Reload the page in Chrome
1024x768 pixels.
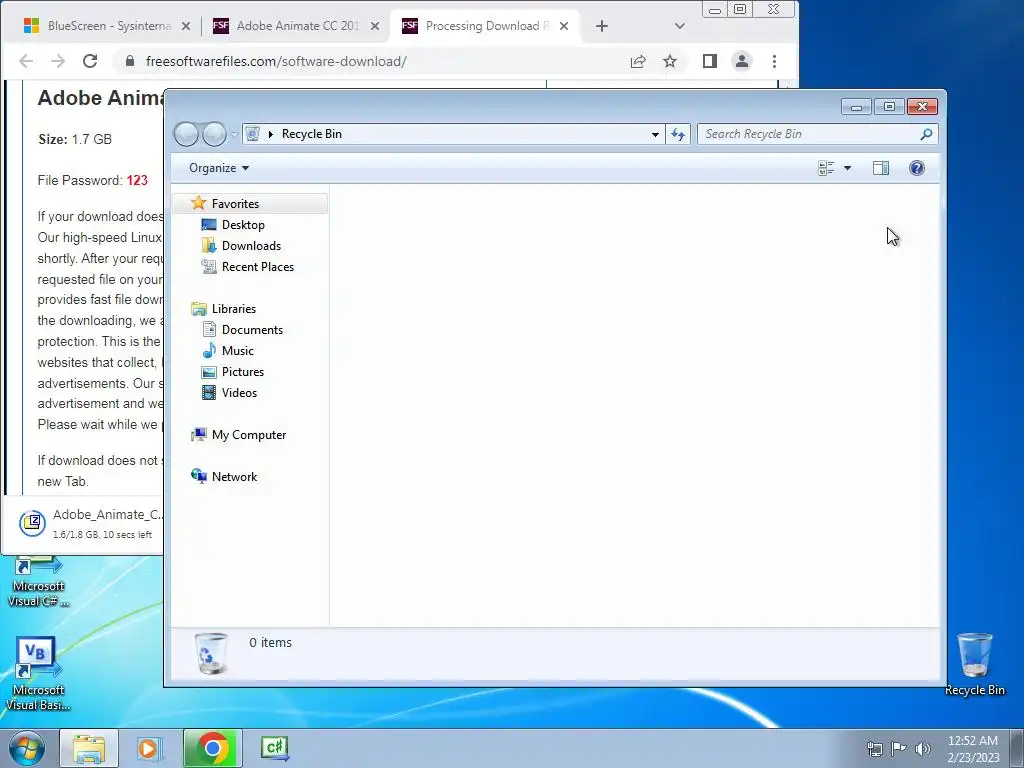90,61
